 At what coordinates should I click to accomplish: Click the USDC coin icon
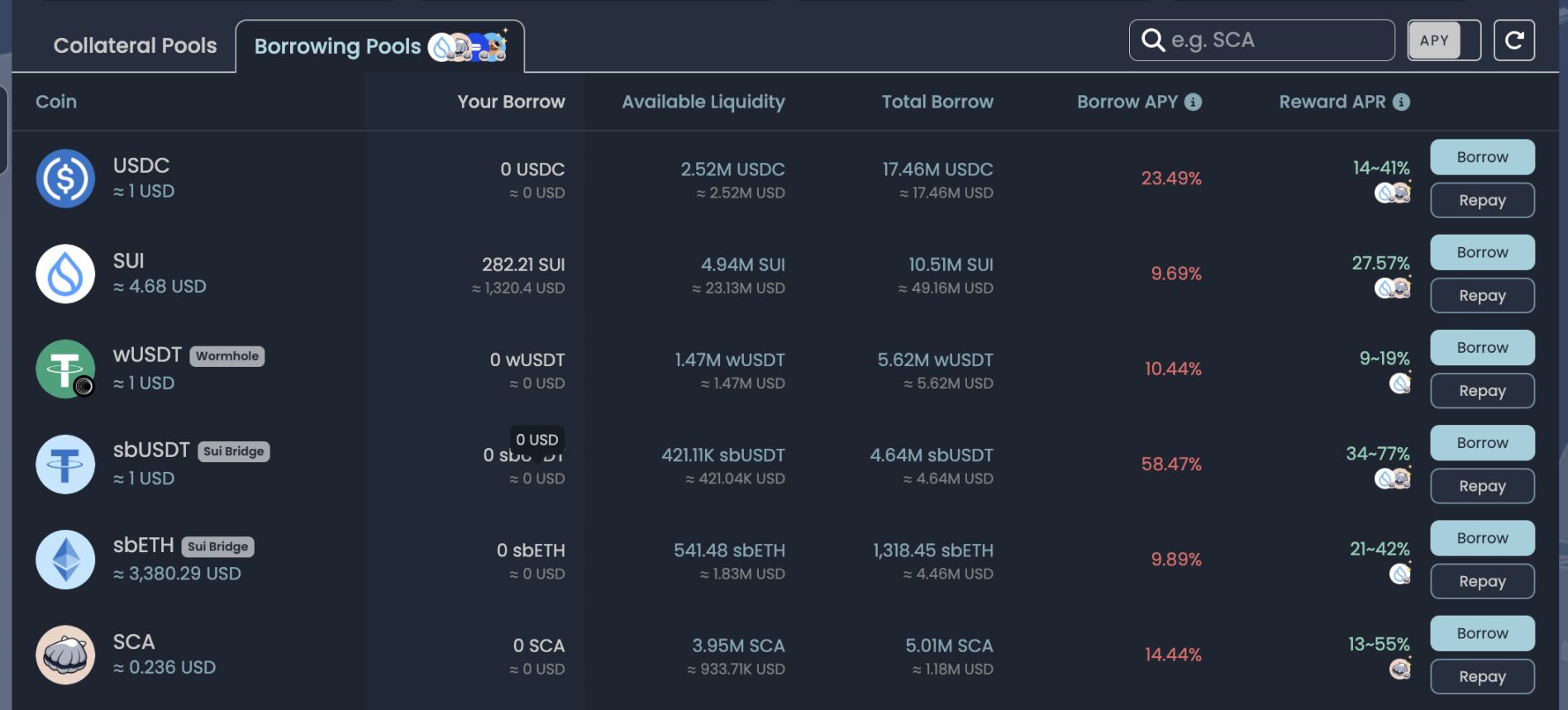65,179
